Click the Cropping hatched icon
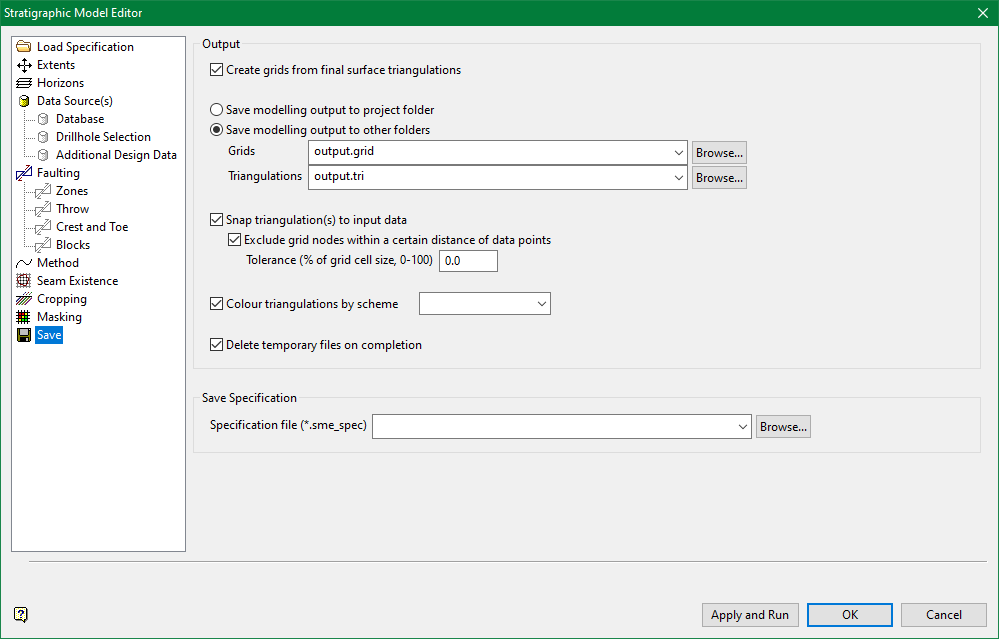Screen dimensions: 999x639 click(x=24, y=299)
